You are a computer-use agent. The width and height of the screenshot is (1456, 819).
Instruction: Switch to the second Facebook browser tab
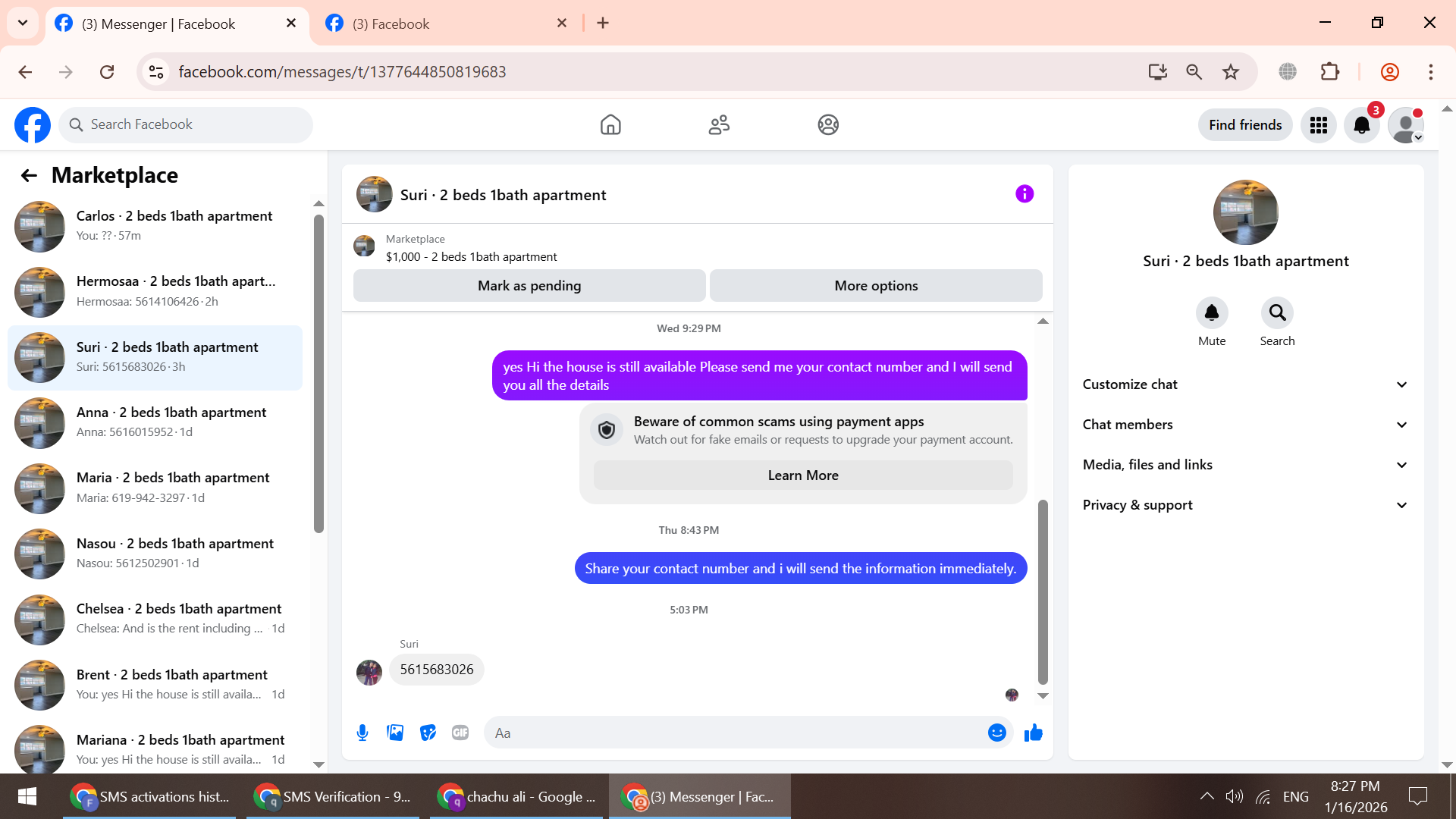444,24
